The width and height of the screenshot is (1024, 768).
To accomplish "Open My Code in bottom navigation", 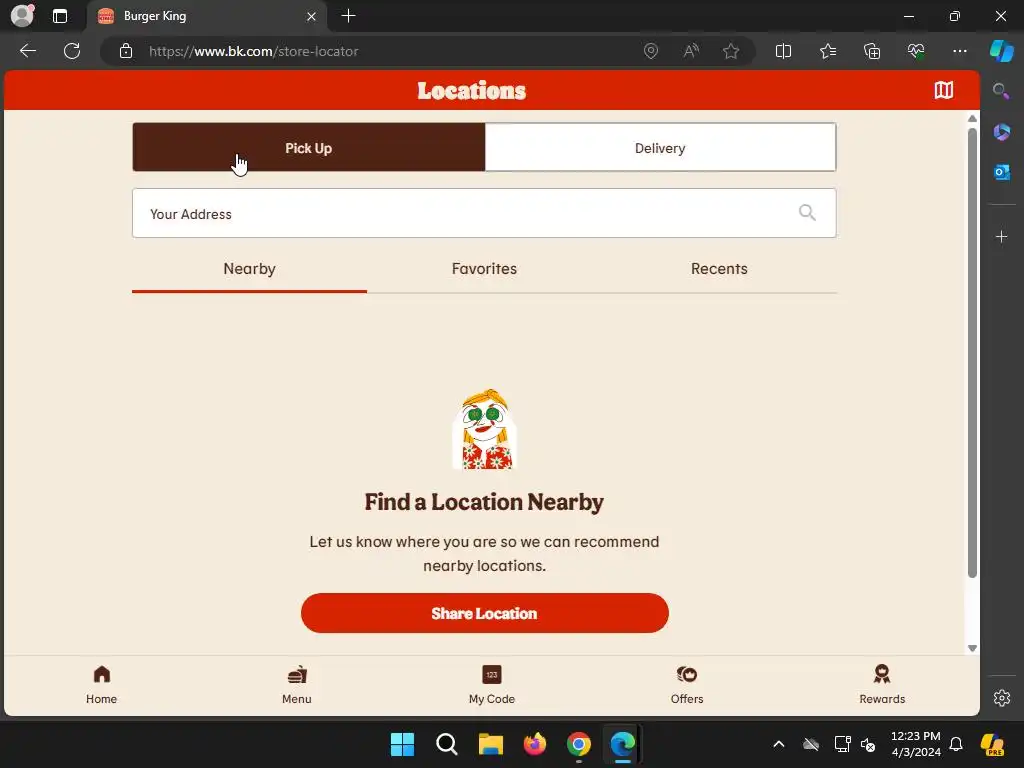I will (492, 684).
